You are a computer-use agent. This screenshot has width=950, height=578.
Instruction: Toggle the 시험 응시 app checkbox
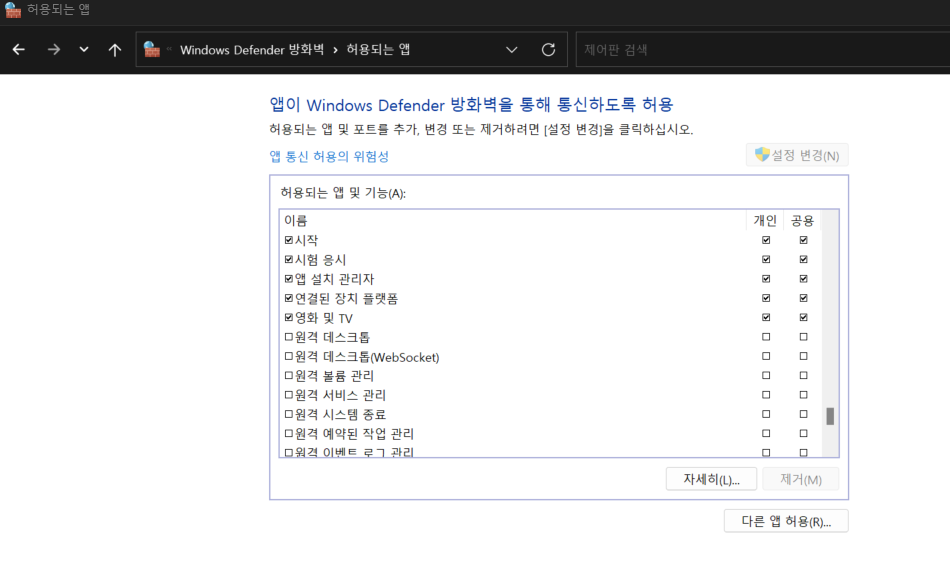point(288,259)
